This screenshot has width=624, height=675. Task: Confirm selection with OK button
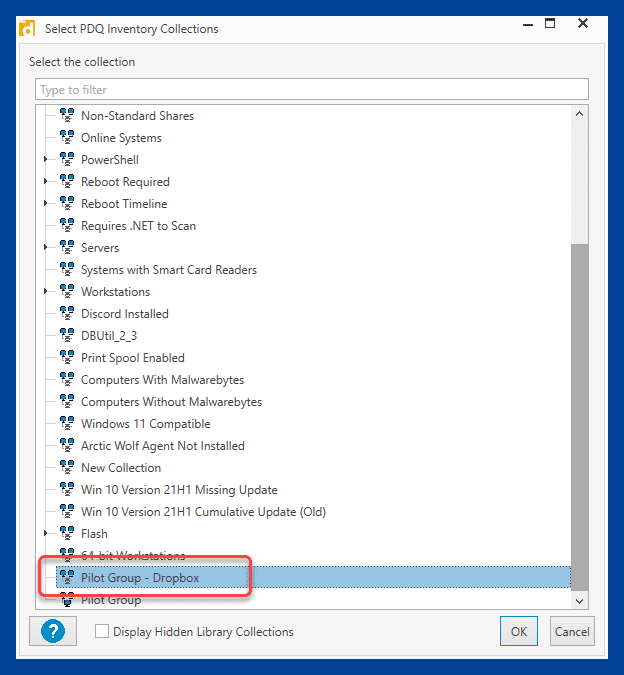(x=519, y=631)
